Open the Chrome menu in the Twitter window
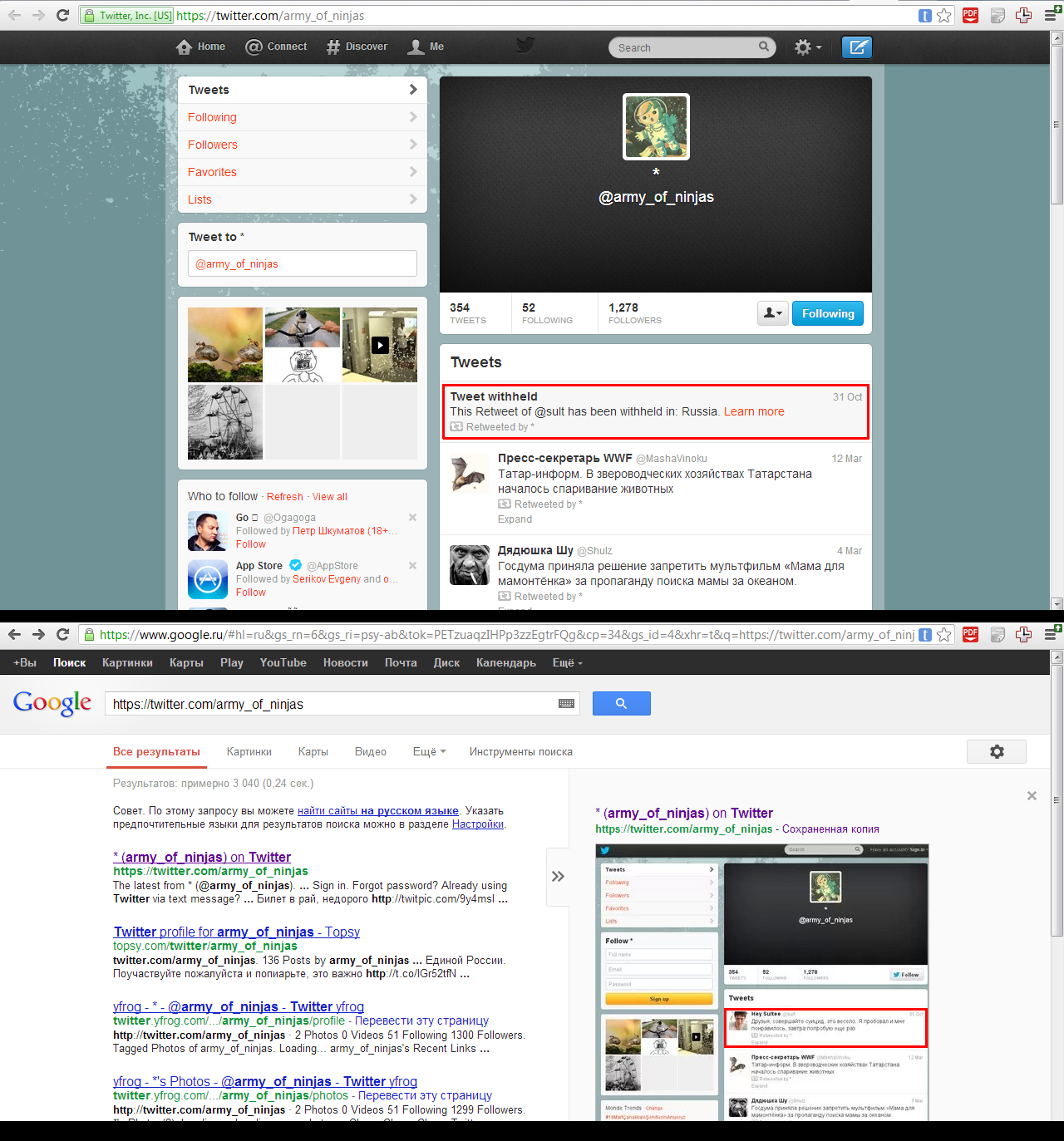The width and height of the screenshot is (1064, 1141). (x=1051, y=15)
